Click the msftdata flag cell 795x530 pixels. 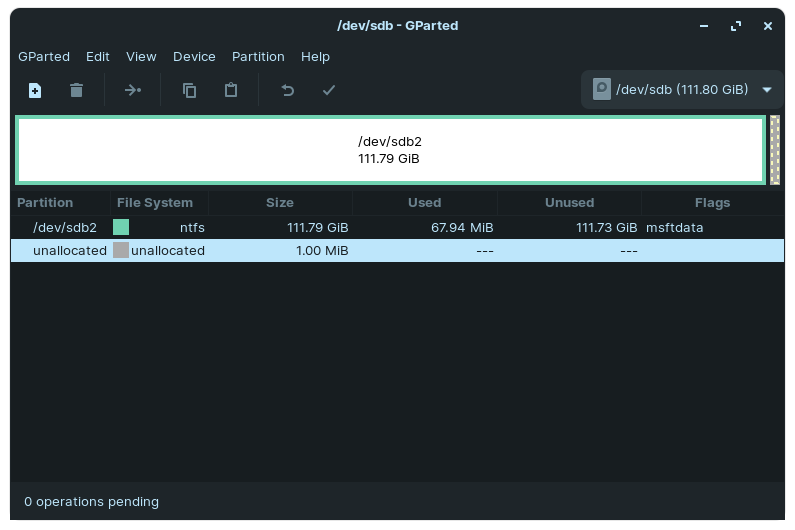tap(674, 228)
